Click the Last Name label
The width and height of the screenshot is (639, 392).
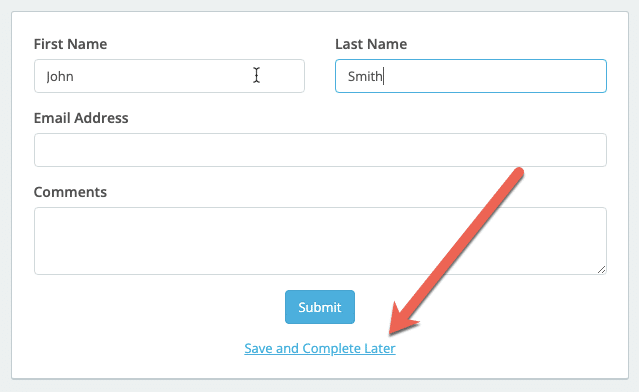[x=371, y=44]
